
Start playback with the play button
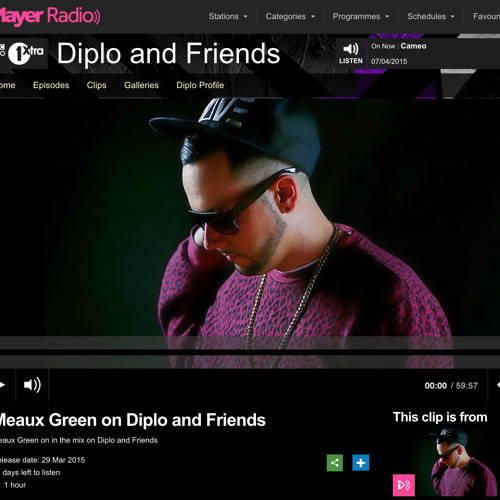tap(3, 385)
